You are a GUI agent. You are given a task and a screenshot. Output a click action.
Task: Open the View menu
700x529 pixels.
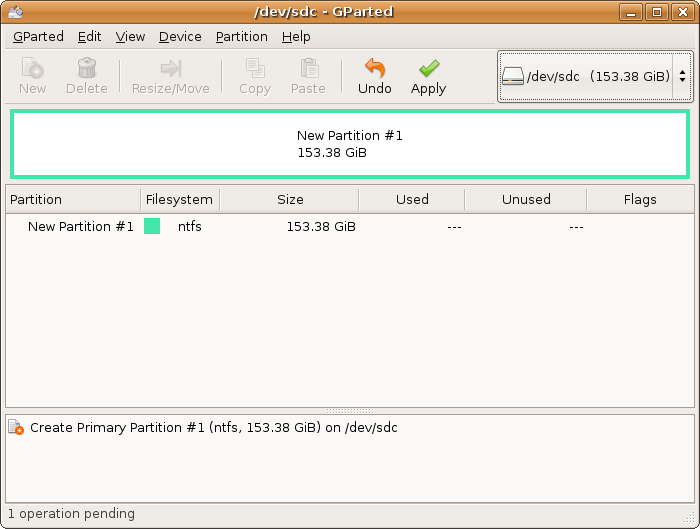[x=130, y=36]
